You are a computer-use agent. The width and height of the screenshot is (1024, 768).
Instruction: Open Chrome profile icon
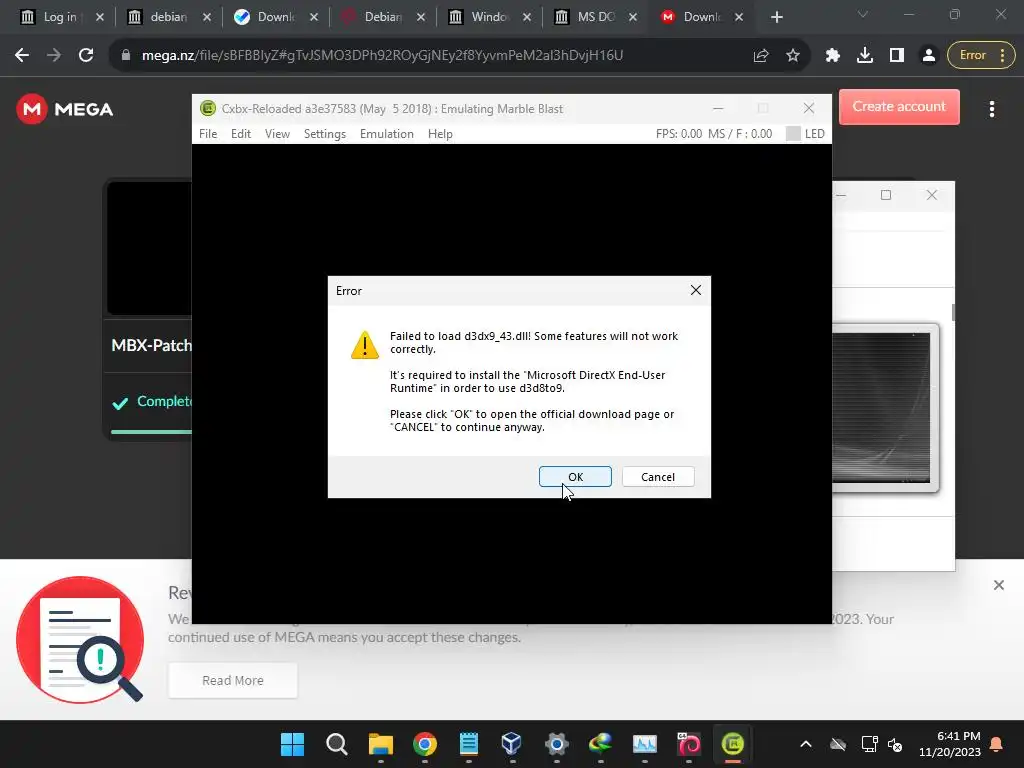928,56
